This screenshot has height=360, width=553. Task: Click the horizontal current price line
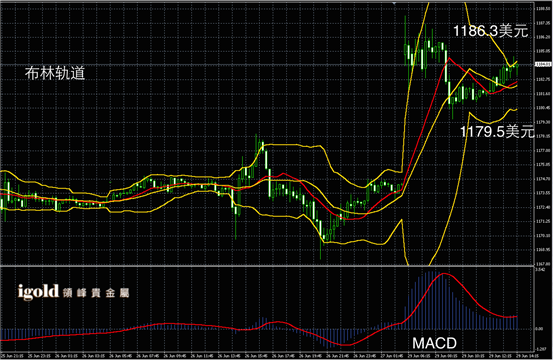point(267,65)
